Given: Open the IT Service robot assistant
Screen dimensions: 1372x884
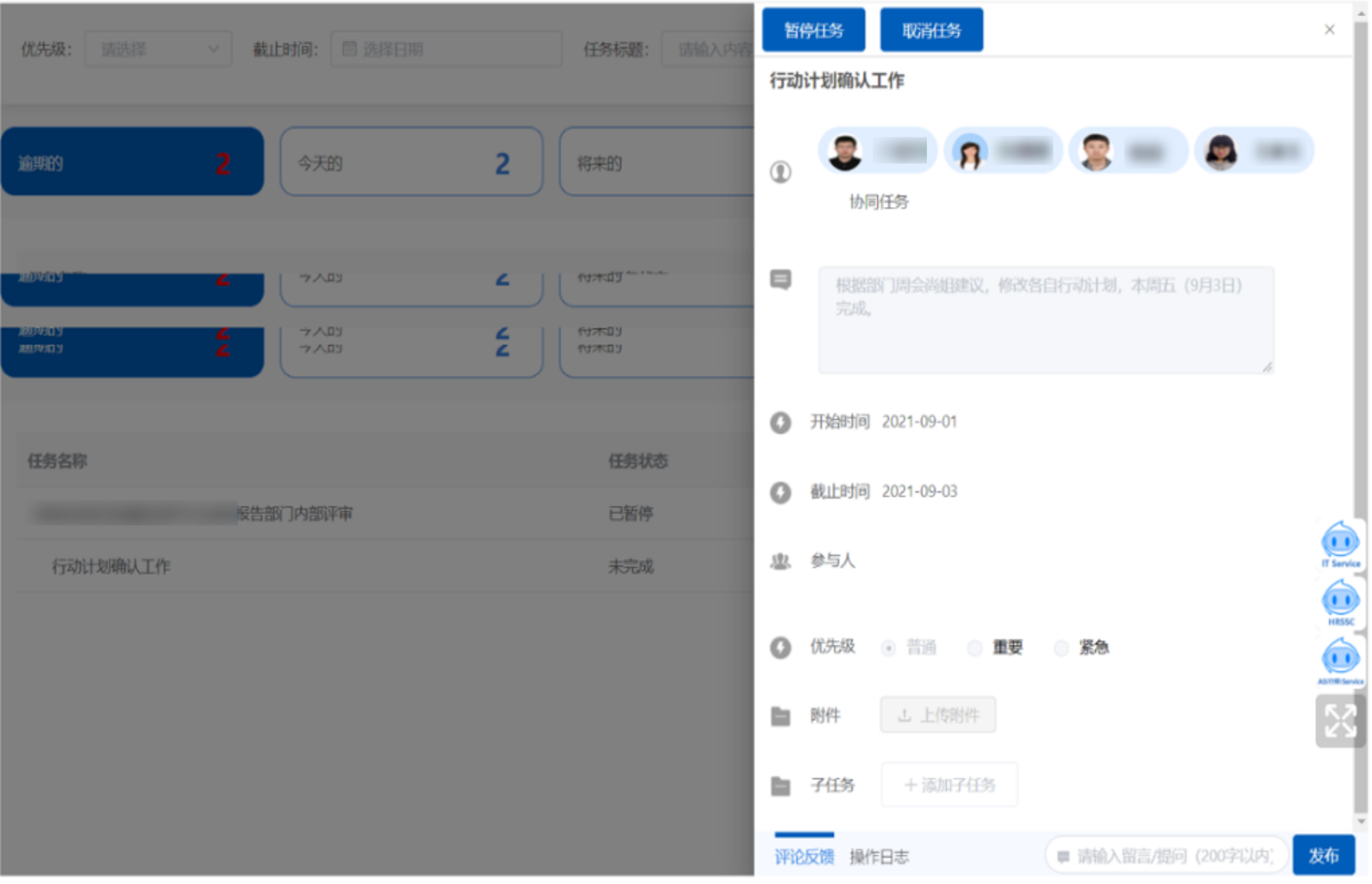Looking at the screenshot, I should pyautogui.click(x=1341, y=545).
